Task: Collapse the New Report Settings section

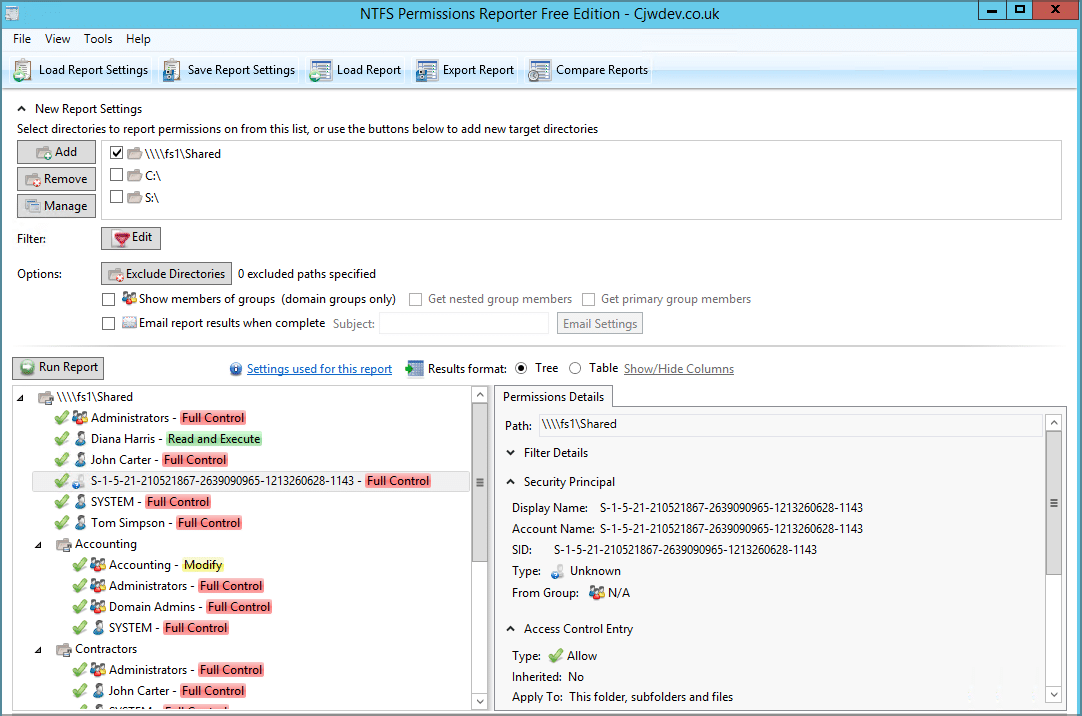Action: [x=22, y=109]
